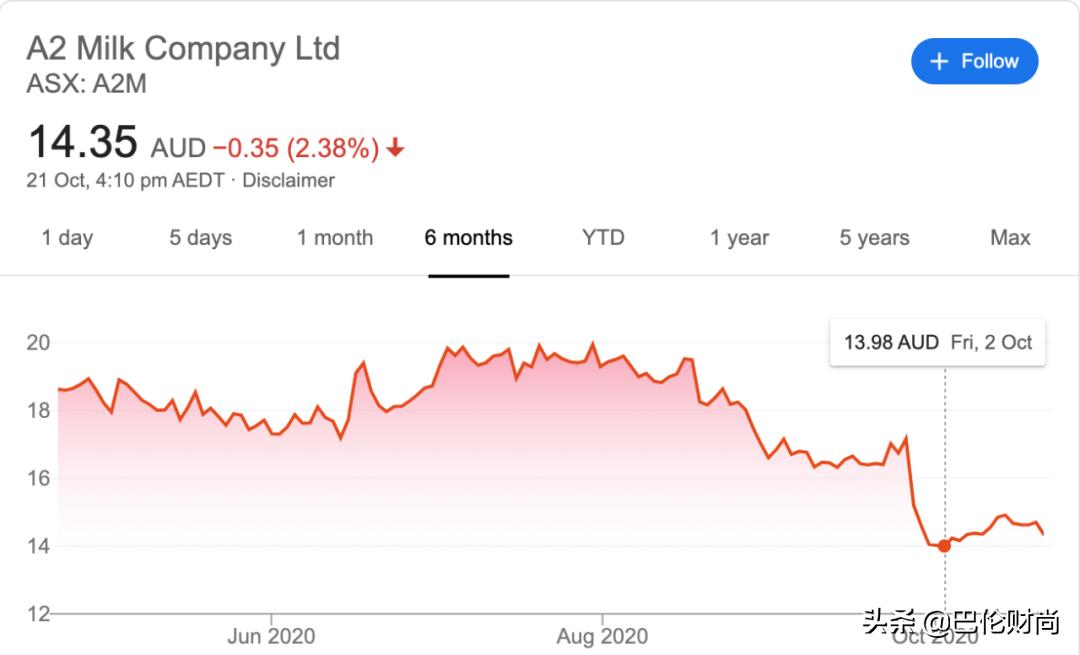1080x655 pixels.
Task: Select the 5 years tab
Action: 874,238
